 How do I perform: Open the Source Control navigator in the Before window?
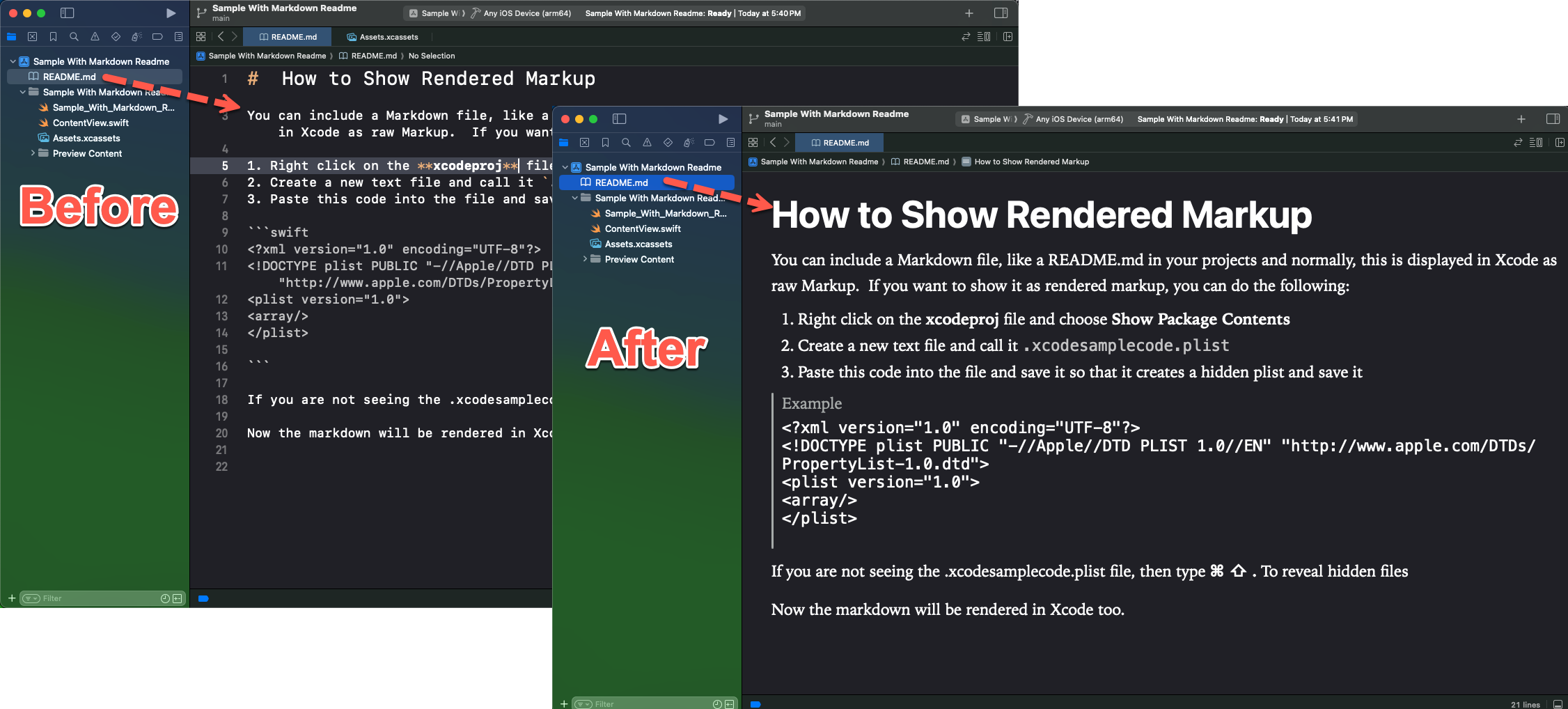point(32,37)
